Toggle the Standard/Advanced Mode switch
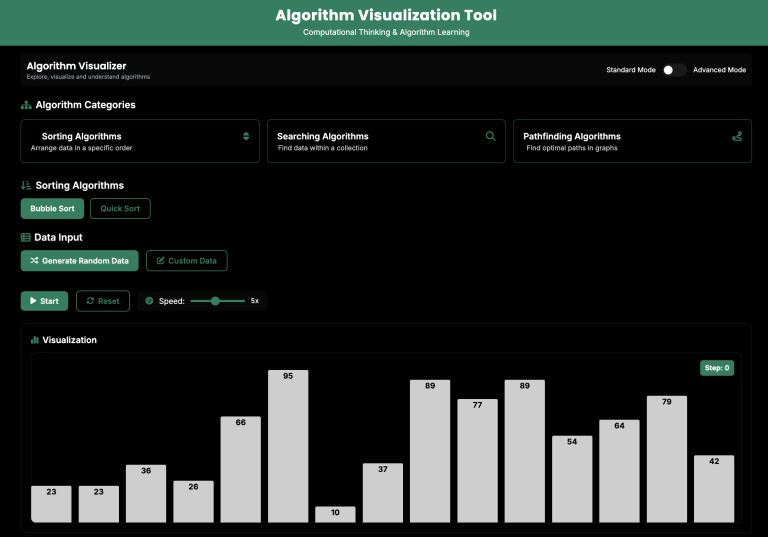 tap(674, 70)
